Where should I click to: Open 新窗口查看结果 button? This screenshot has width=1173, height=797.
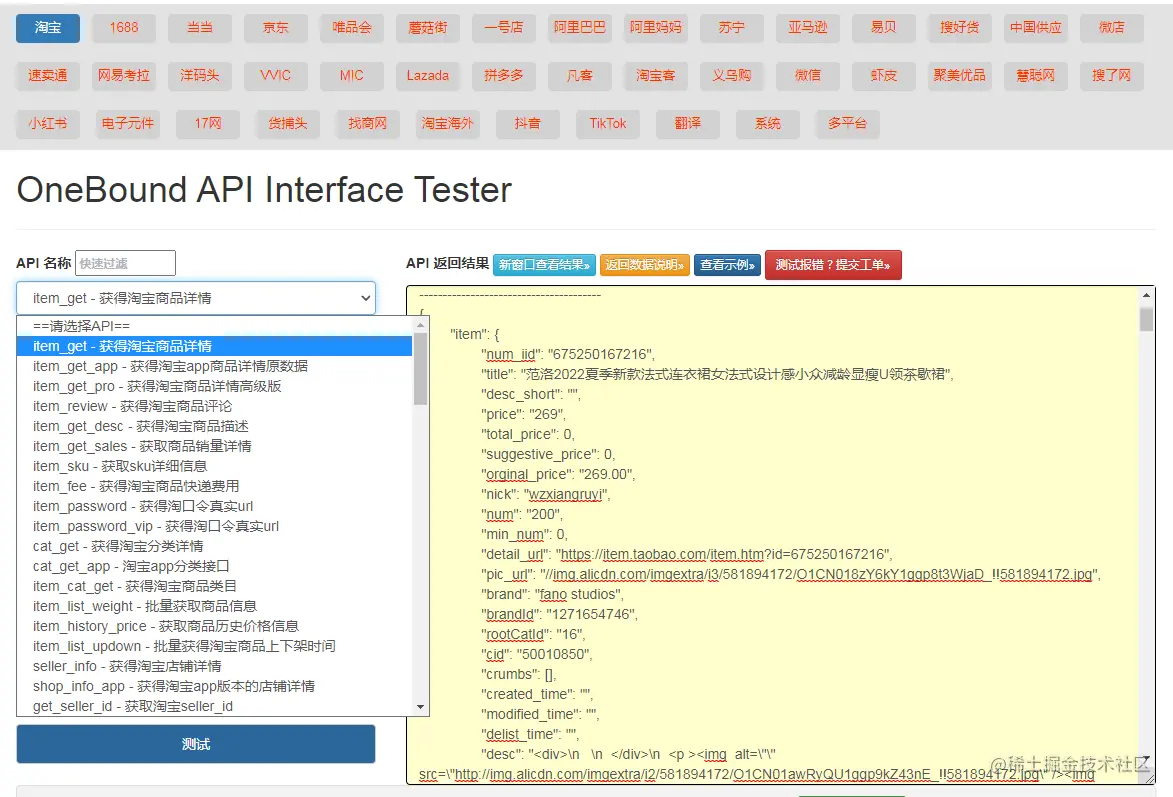(x=544, y=265)
